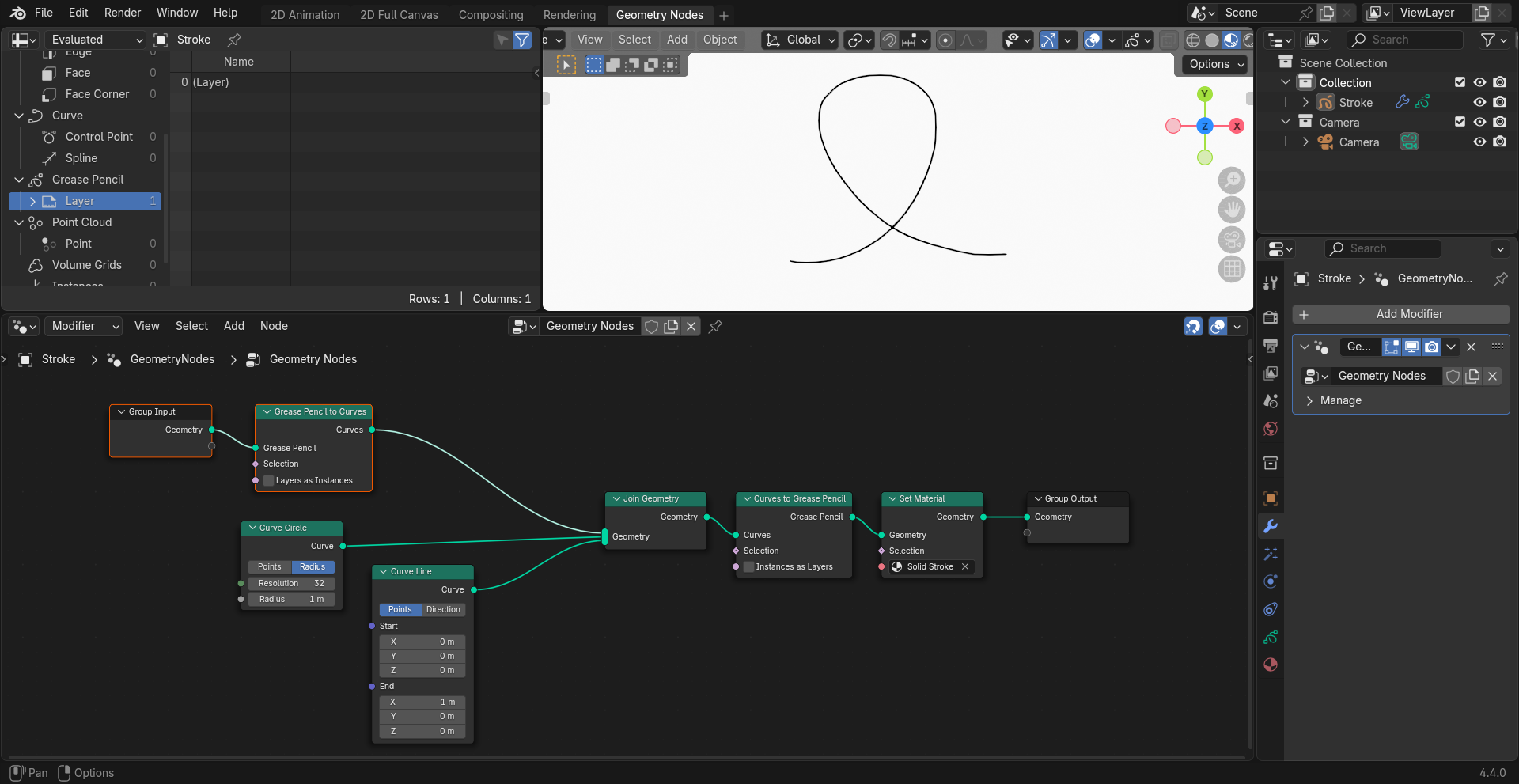This screenshot has height=784, width=1519.
Task: Switch to the Compositing workspace tab
Action: (x=491, y=15)
